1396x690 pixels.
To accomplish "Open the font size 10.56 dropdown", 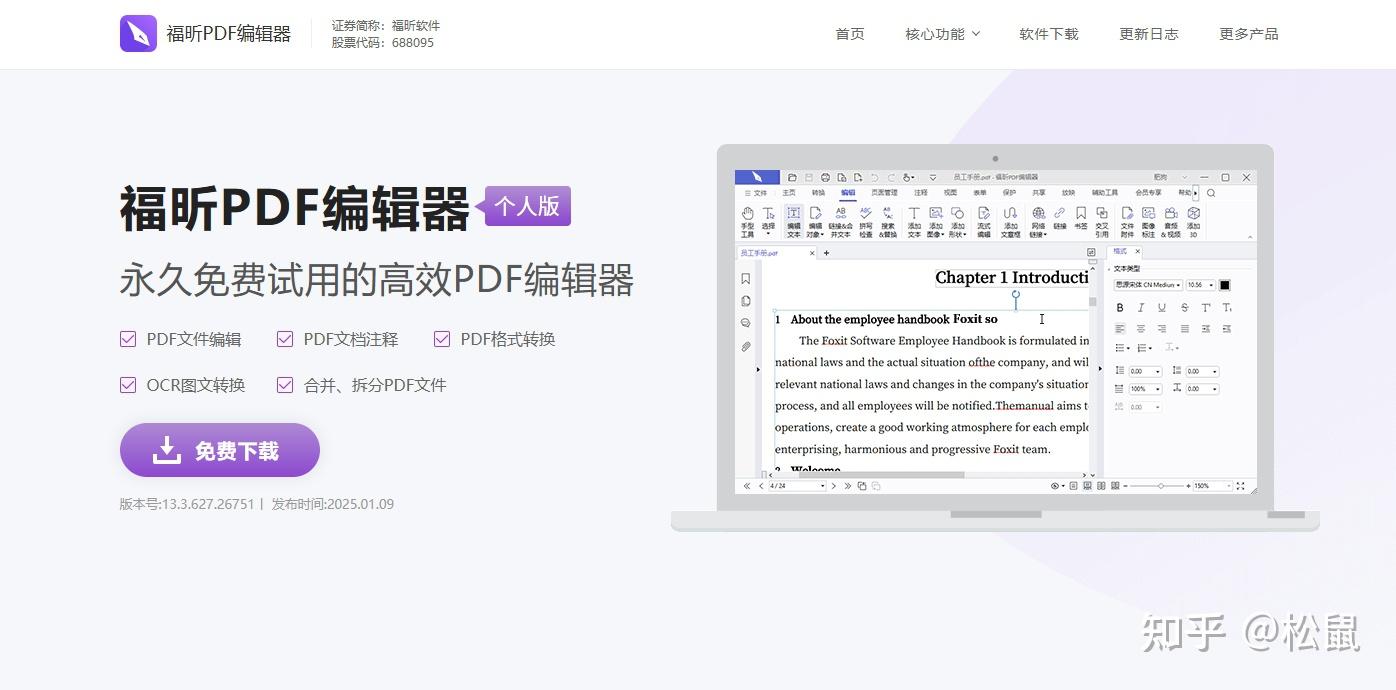I will [x=1201, y=285].
